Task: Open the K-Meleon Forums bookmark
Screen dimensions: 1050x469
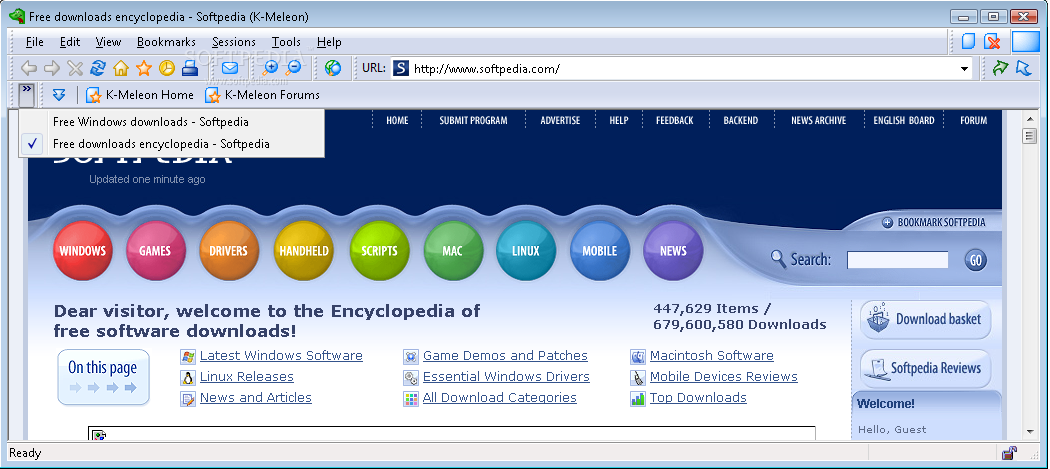Action: pos(262,95)
